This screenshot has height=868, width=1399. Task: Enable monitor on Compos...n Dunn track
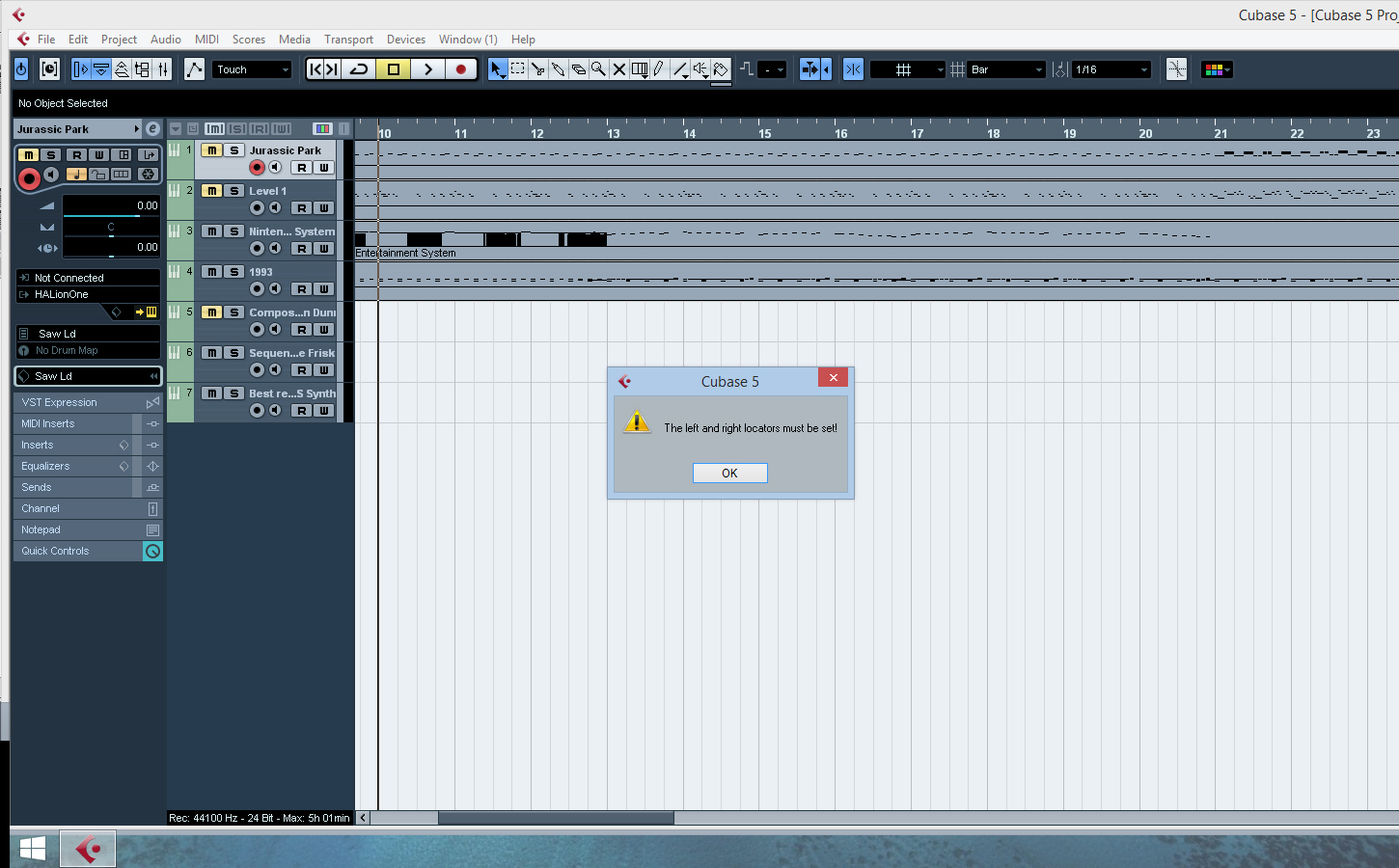click(x=275, y=329)
